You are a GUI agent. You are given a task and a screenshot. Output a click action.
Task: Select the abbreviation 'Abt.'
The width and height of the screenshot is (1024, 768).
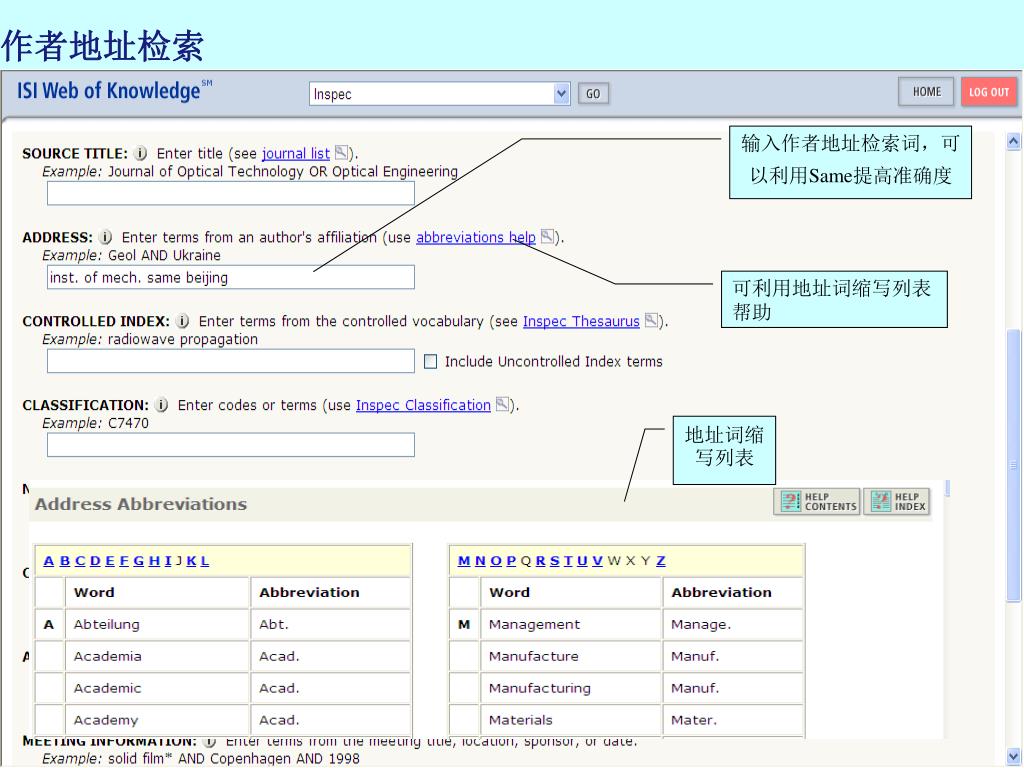pyautogui.click(x=274, y=625)
